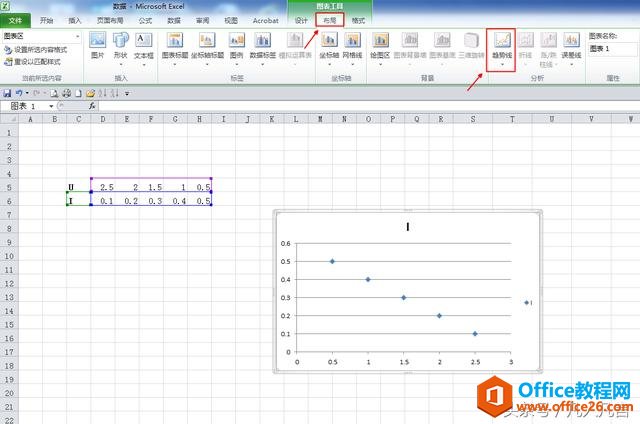Expand the 图表区 chart element combo box
The height and width of the screenshot is (424, 640).
point(78,36)
